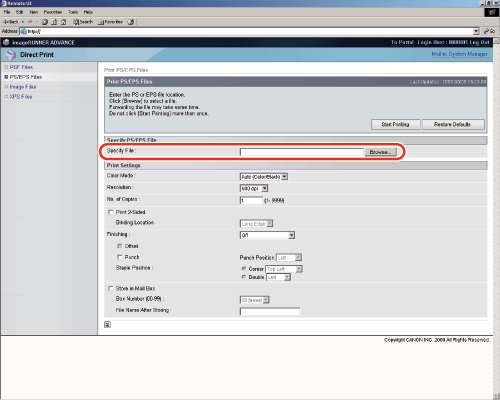Select PDF Files in the sidebar
This screenshot has width=500, height=400.
click(21, 67)
